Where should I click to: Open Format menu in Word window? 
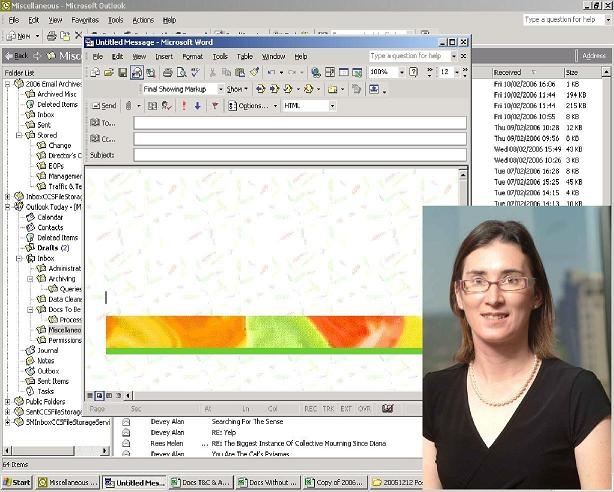pos(192,56)
